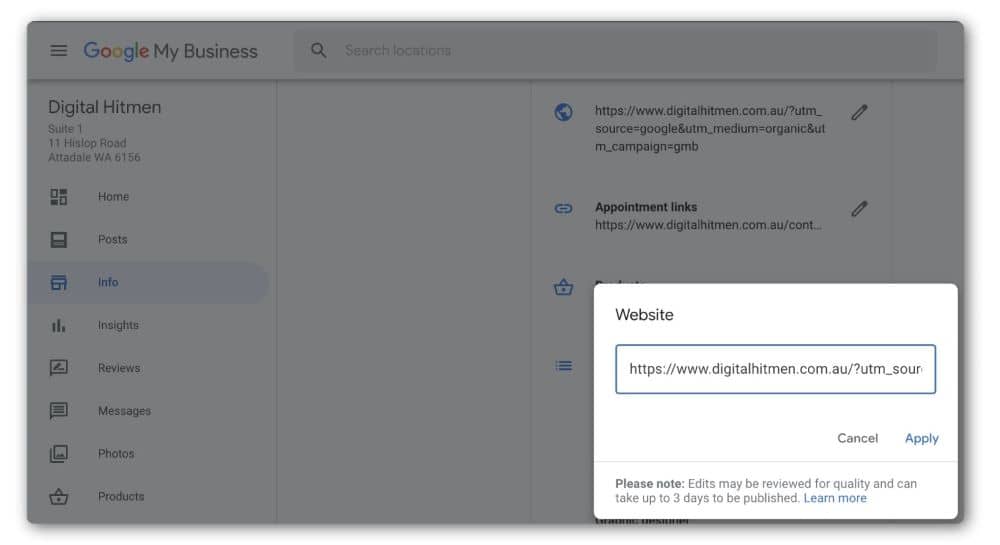Open the Products sidebar item
Viewport: 1000px width, 545px height.
(121, 496)
